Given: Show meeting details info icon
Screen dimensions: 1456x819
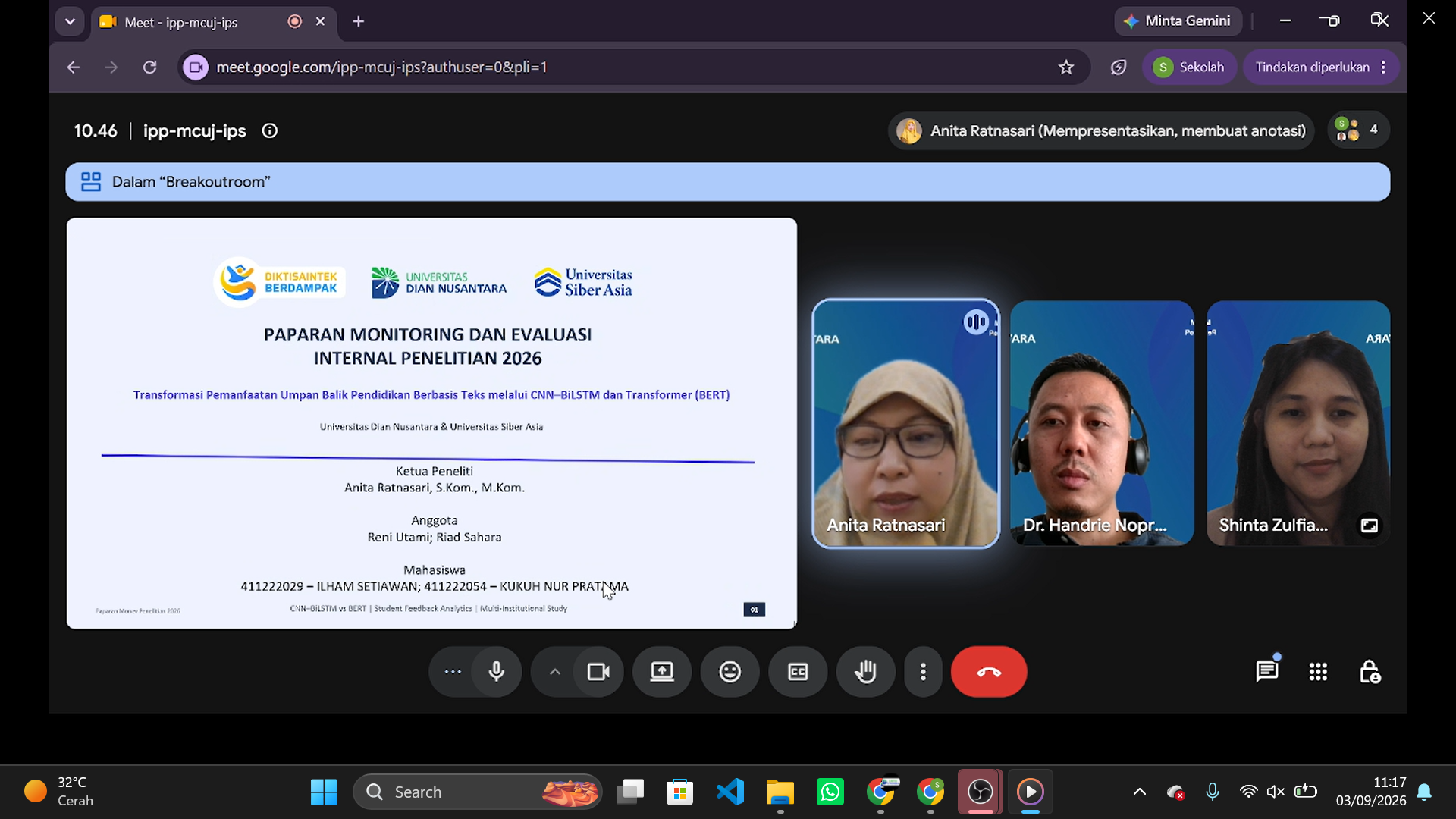Looking at the screenshot, I should [270, 131].
